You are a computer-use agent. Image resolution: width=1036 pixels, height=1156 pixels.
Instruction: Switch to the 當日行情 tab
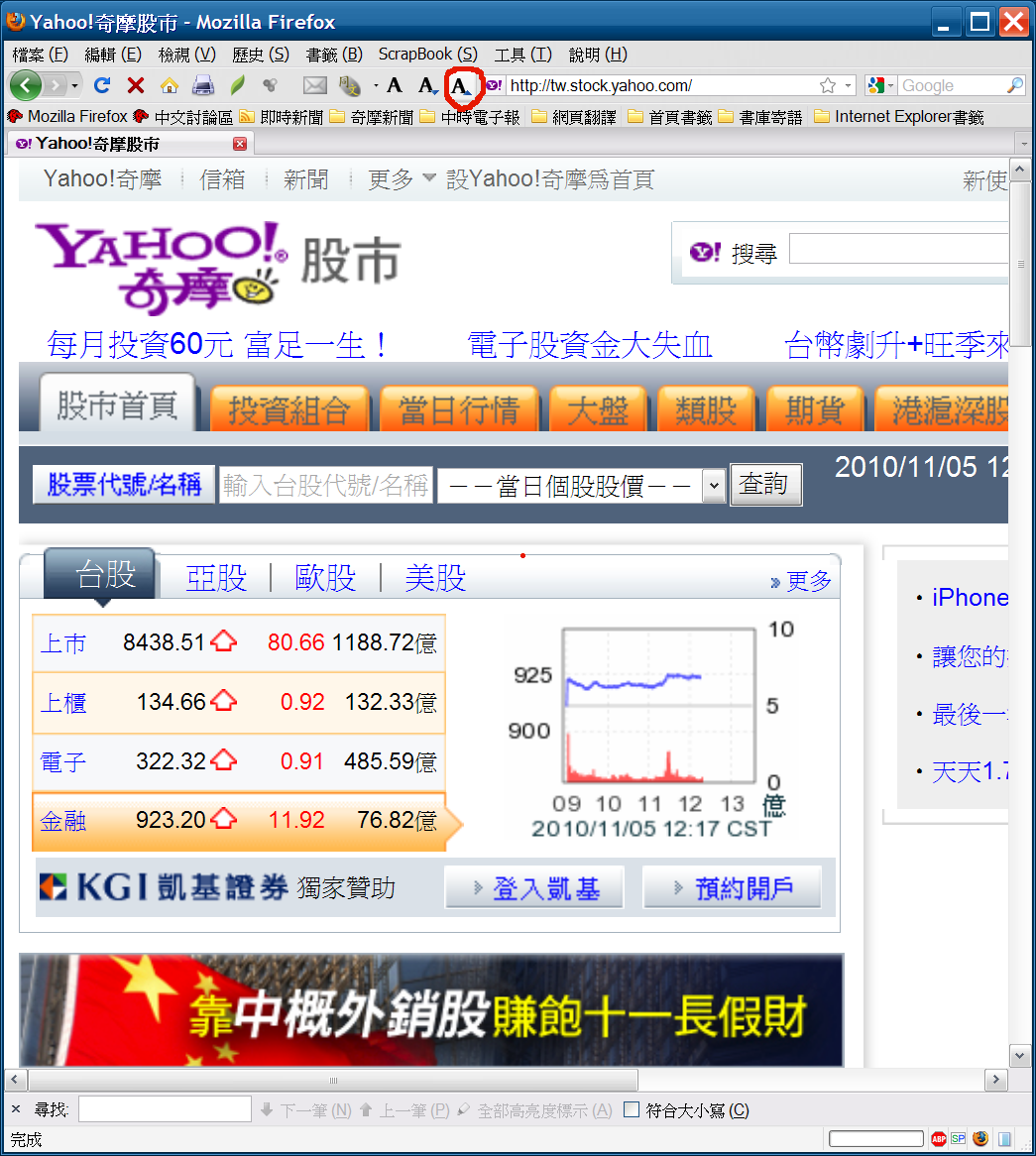pos(459,409)
